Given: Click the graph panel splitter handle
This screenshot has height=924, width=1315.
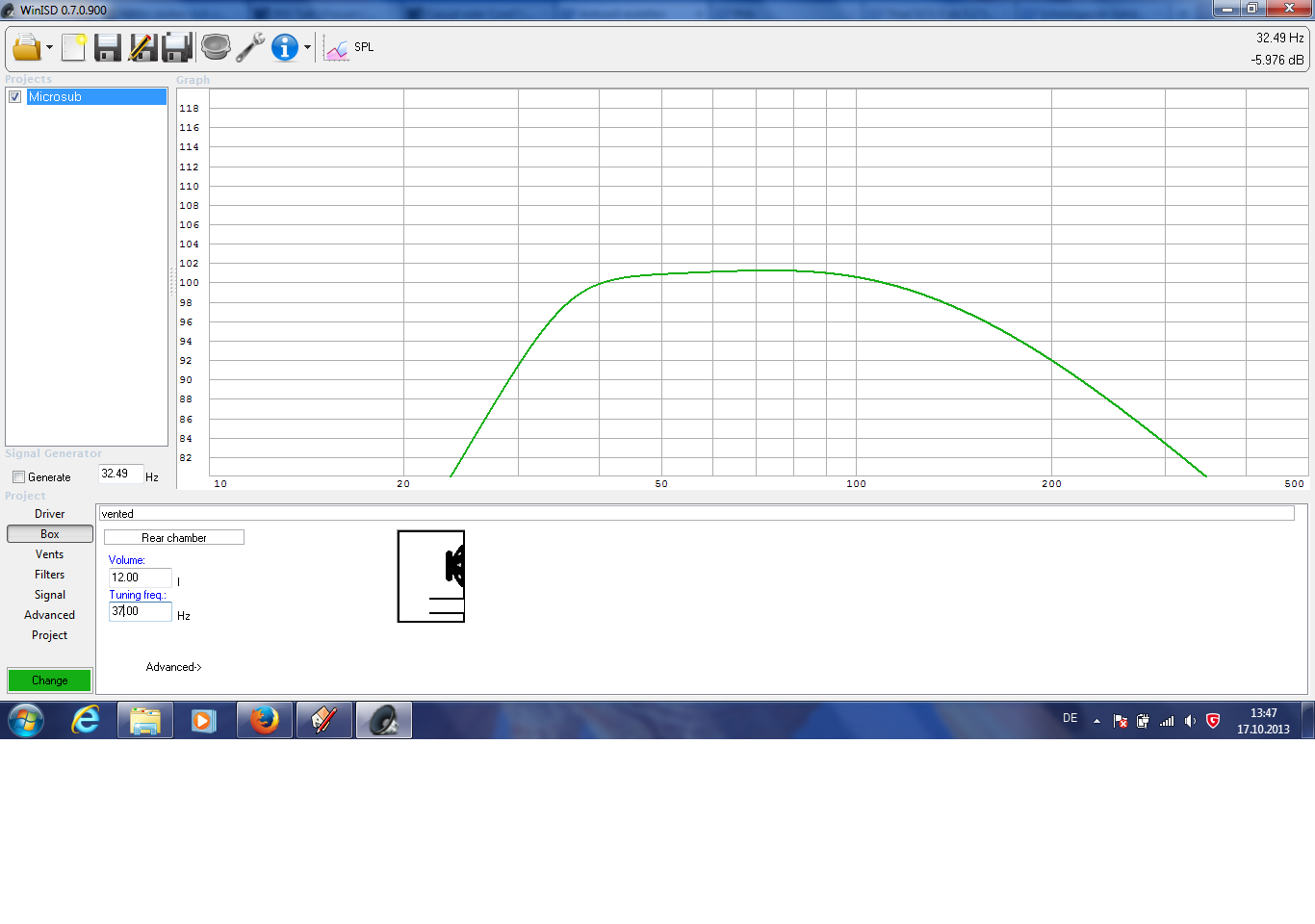Looking at the screenshot, I should [172, 280].
